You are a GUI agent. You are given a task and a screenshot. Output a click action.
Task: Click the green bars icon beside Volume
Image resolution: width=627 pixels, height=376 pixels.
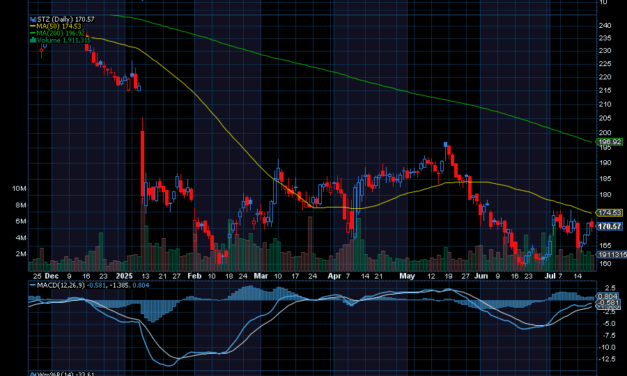click(x=33, y=40)
